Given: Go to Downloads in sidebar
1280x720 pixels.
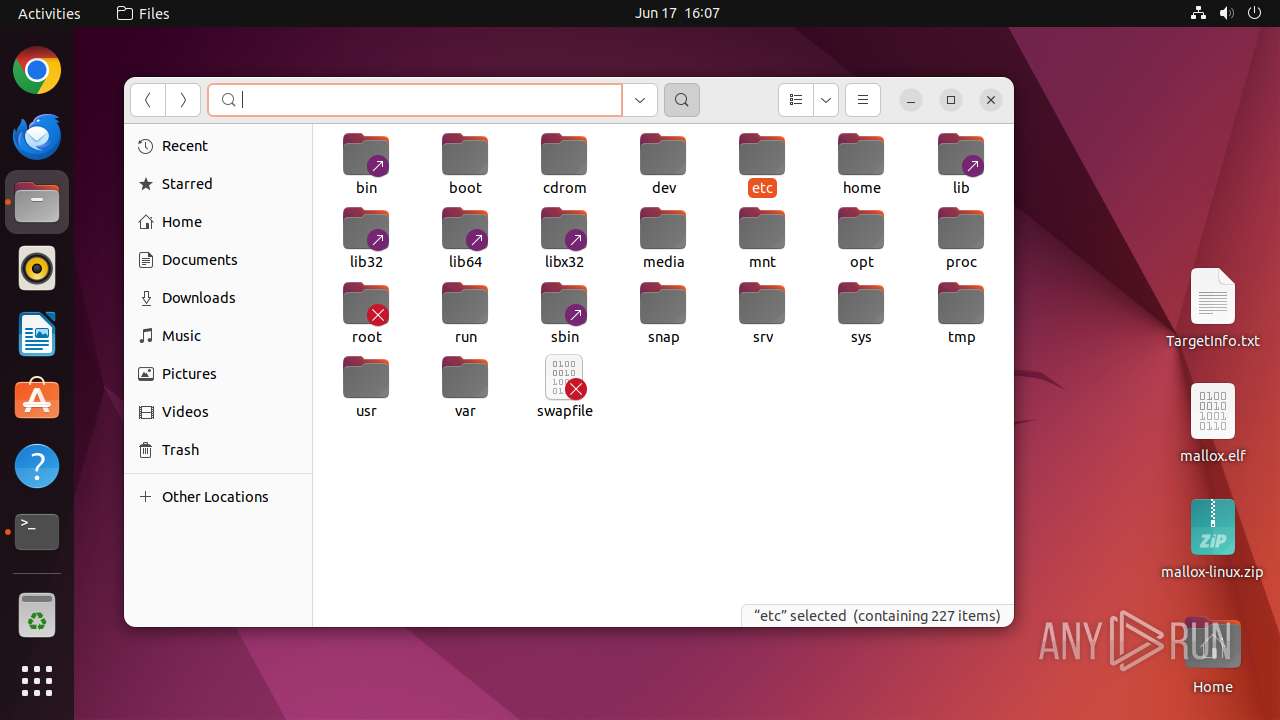Looking at the screenshot, I should coord(218,298).
